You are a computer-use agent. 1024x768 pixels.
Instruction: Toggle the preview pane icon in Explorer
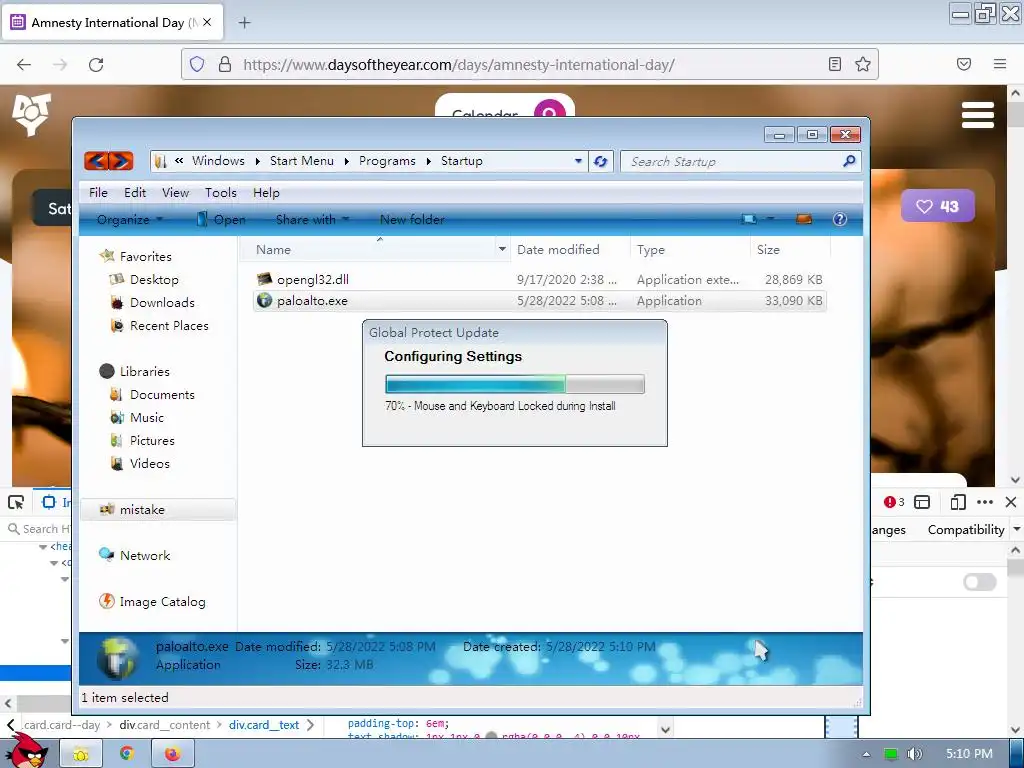pos(804,219)
